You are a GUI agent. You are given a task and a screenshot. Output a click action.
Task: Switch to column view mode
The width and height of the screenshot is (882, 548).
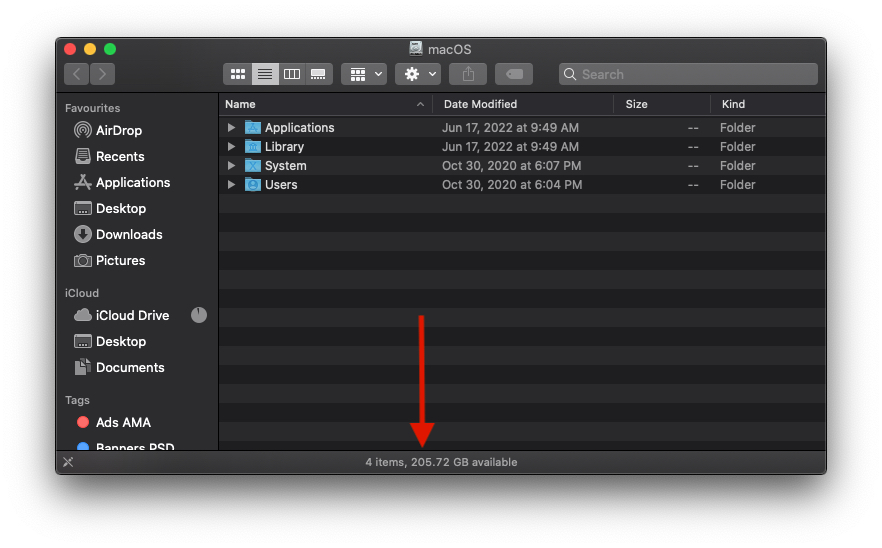pos(292,74)
